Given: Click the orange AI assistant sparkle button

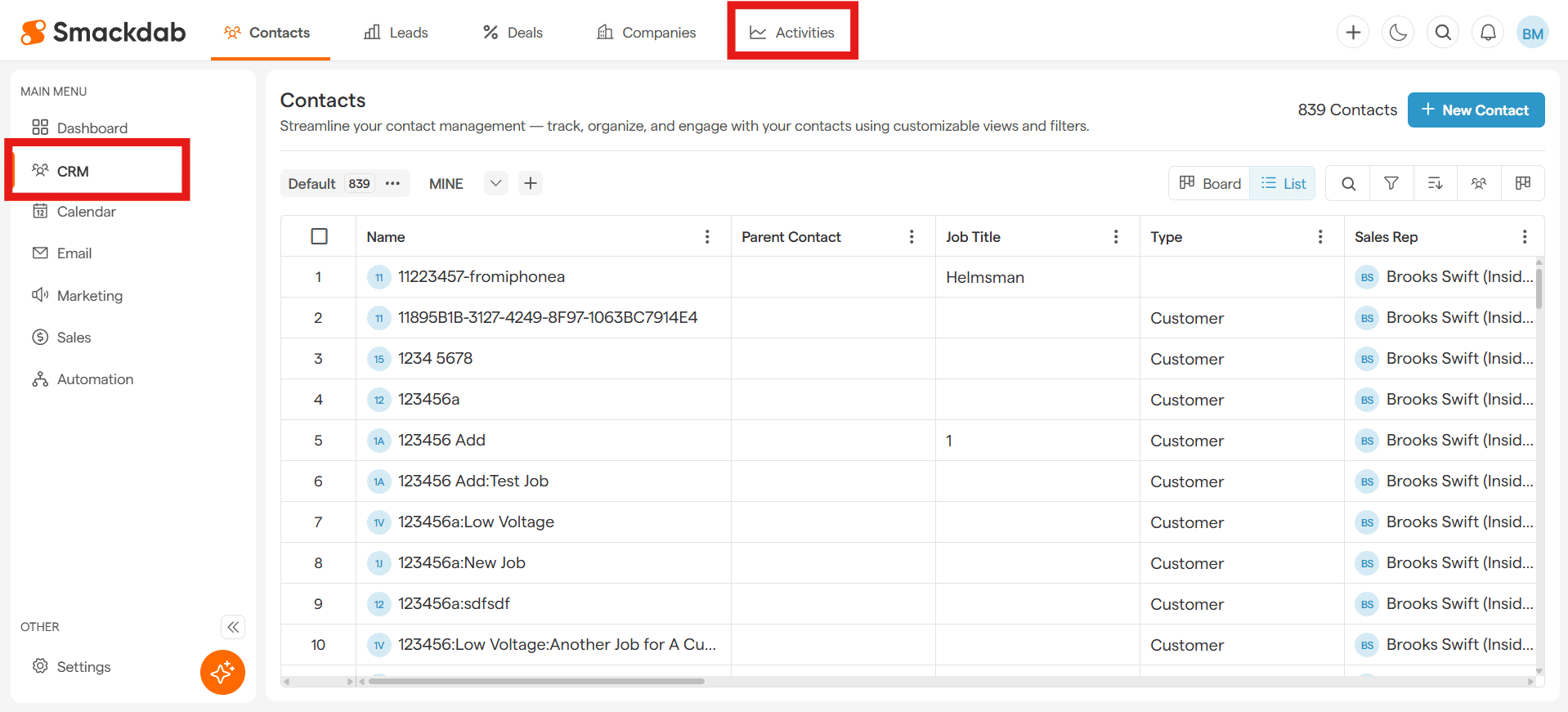Looking at the screenshot, I should (222, 672).
